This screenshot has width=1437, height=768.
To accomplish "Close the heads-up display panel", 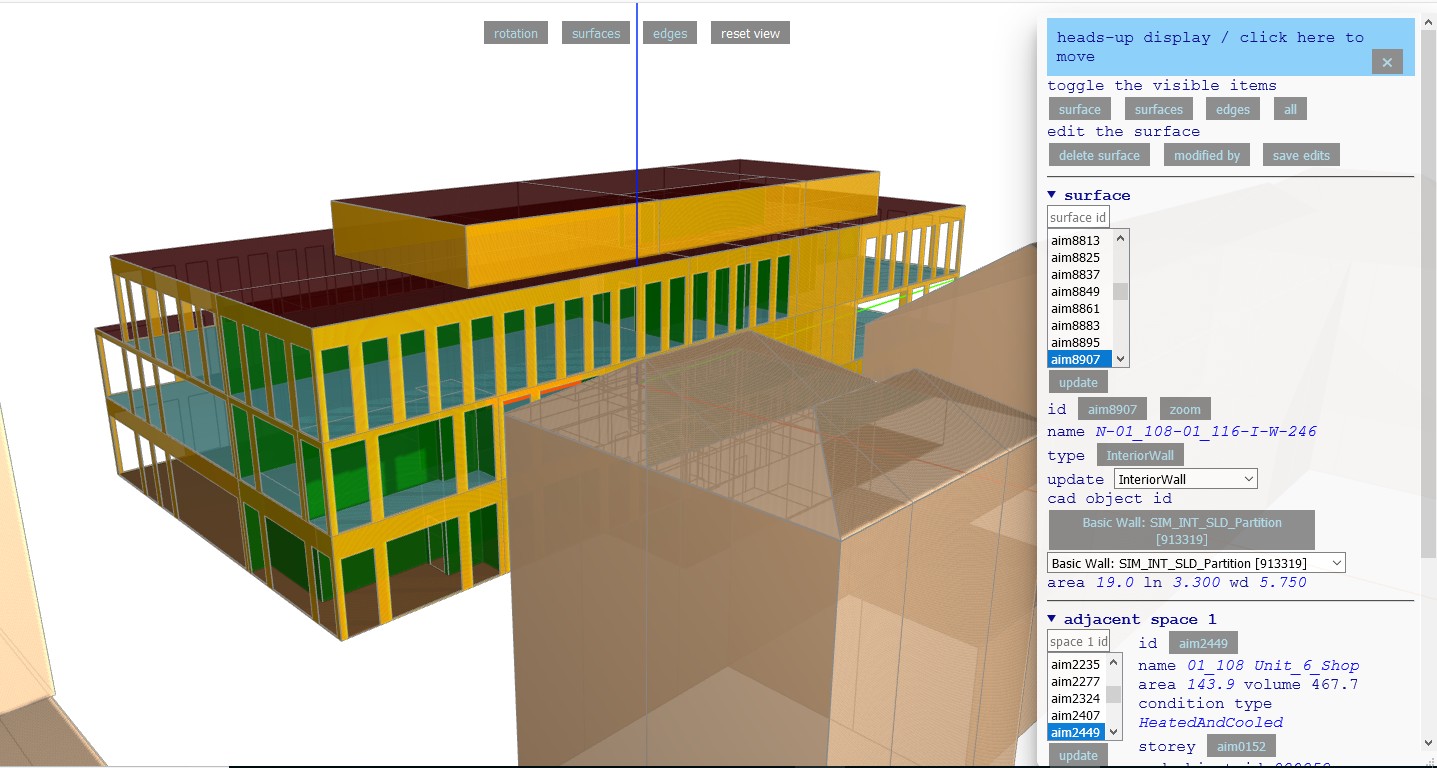I will [x=1386, y=62].
